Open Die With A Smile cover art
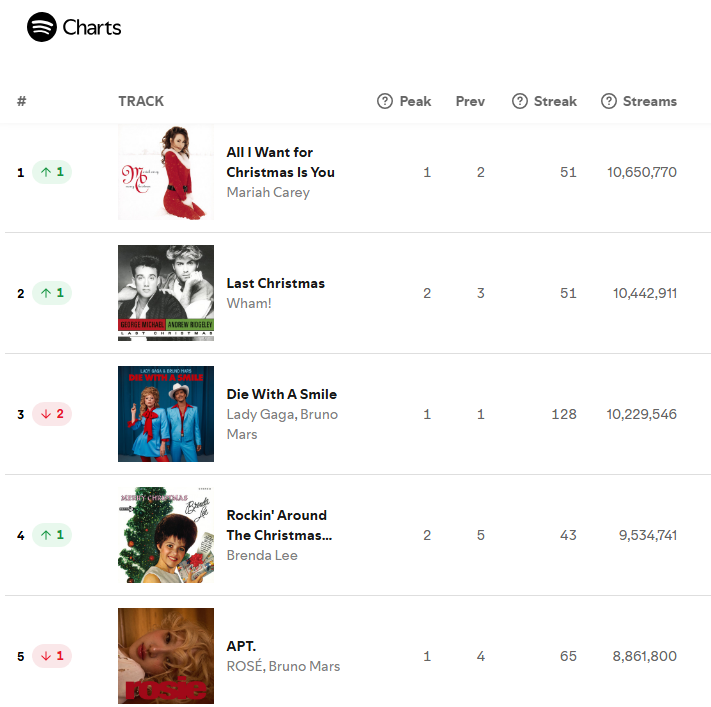 [x=166, y=414]
